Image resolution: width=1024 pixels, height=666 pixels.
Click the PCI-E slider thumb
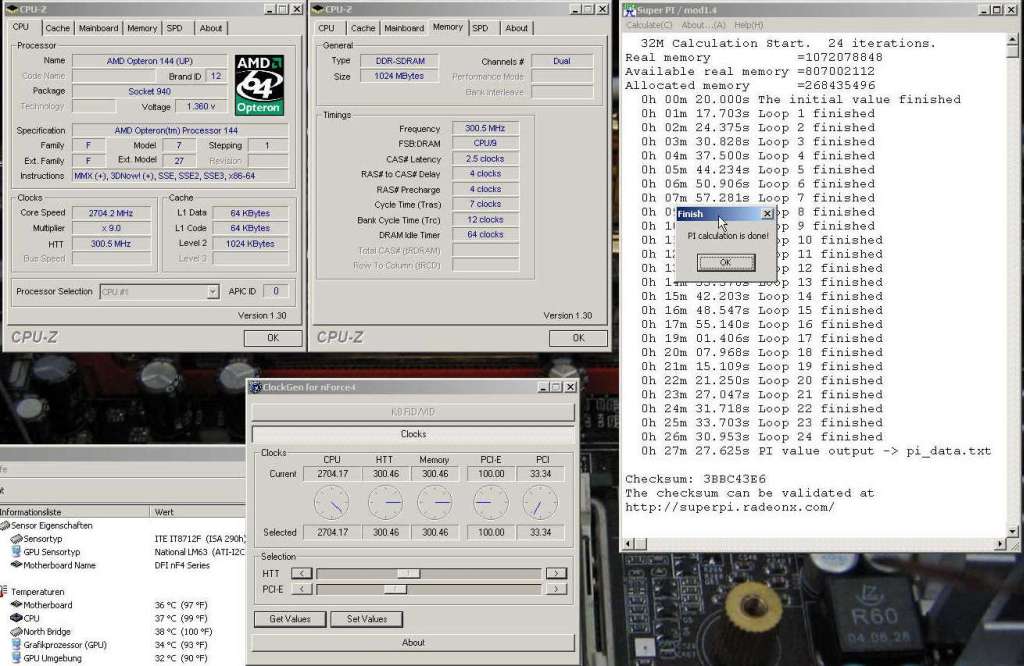click(394, 589)
